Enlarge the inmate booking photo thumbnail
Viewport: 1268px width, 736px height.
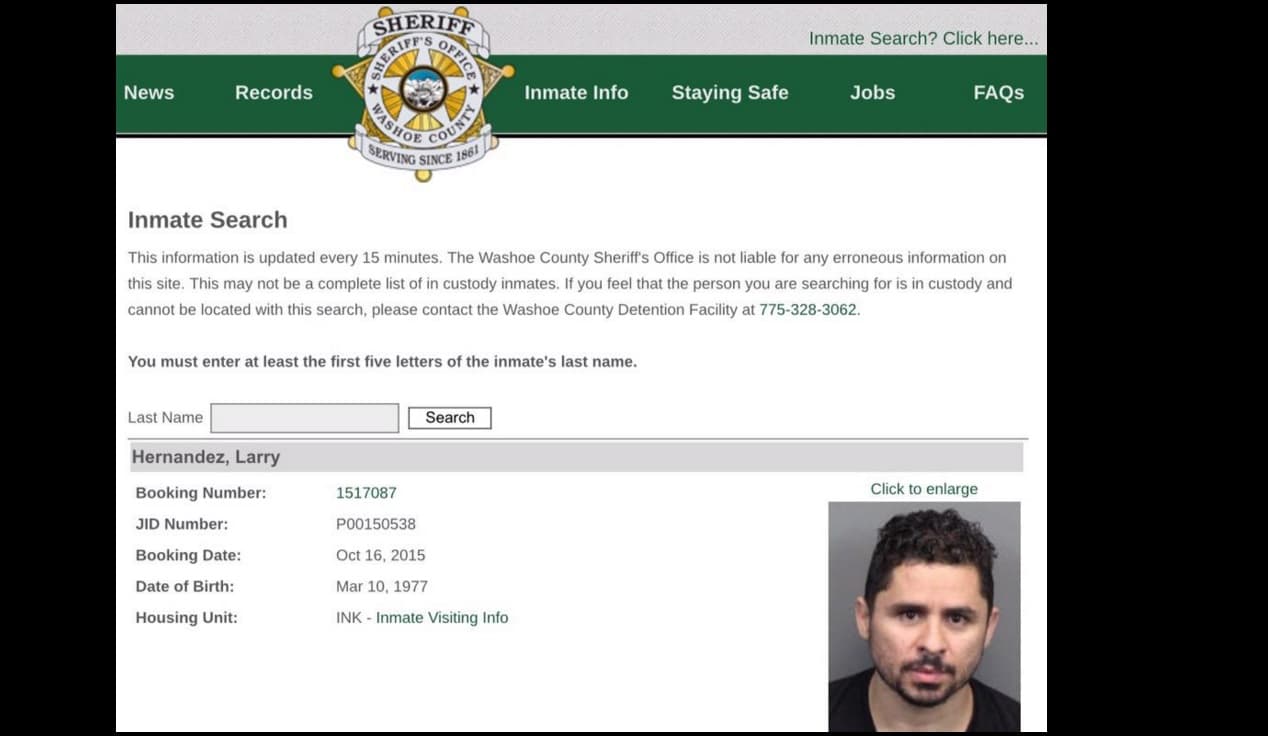point(923,616)
